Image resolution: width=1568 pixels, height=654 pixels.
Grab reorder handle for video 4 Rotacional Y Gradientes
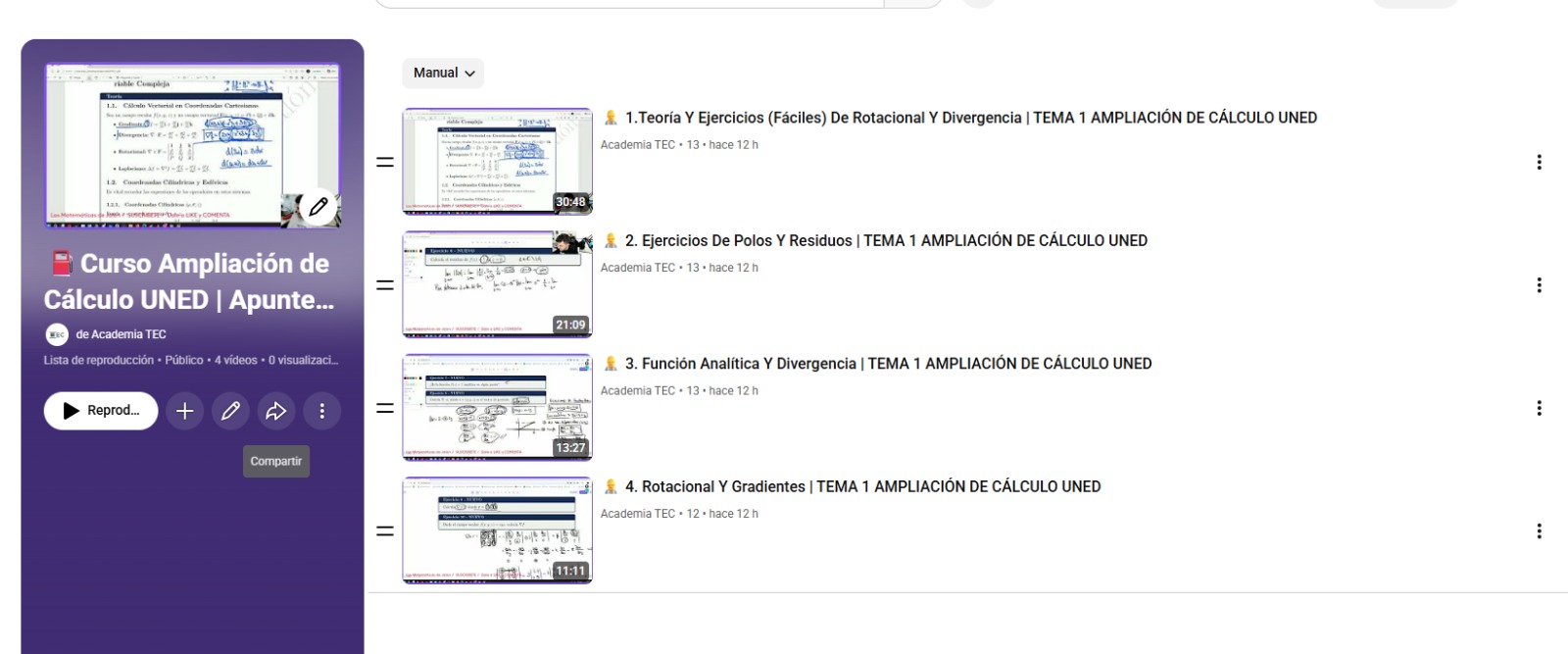tap(385, 530)
